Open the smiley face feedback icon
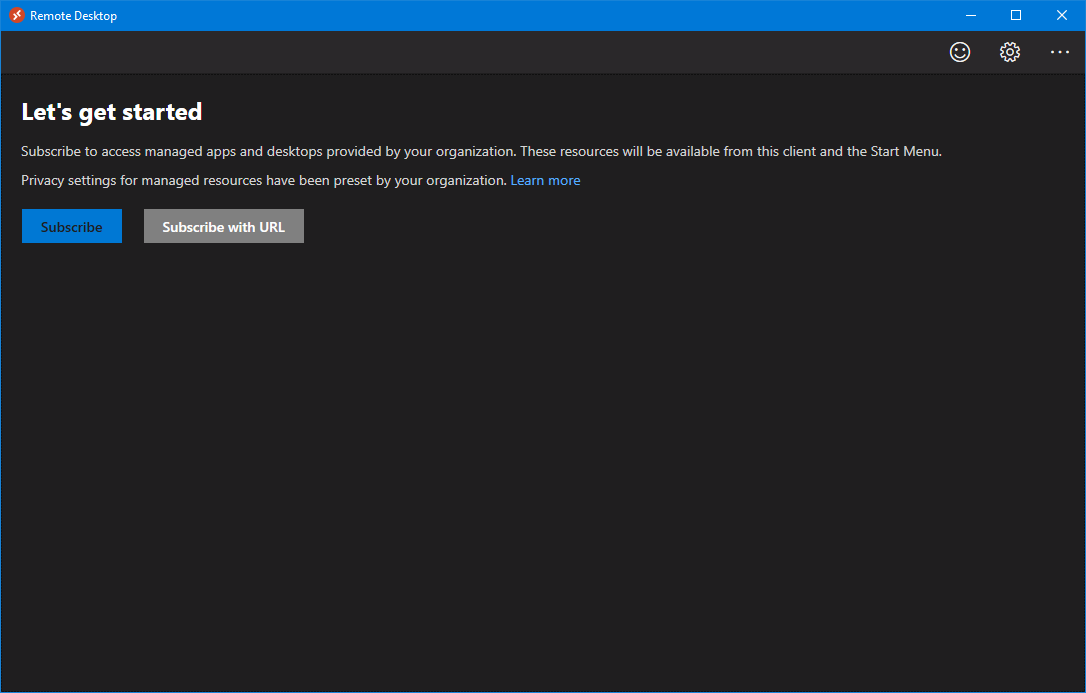This screenshot has height=693, width=1086. point(960,52)
